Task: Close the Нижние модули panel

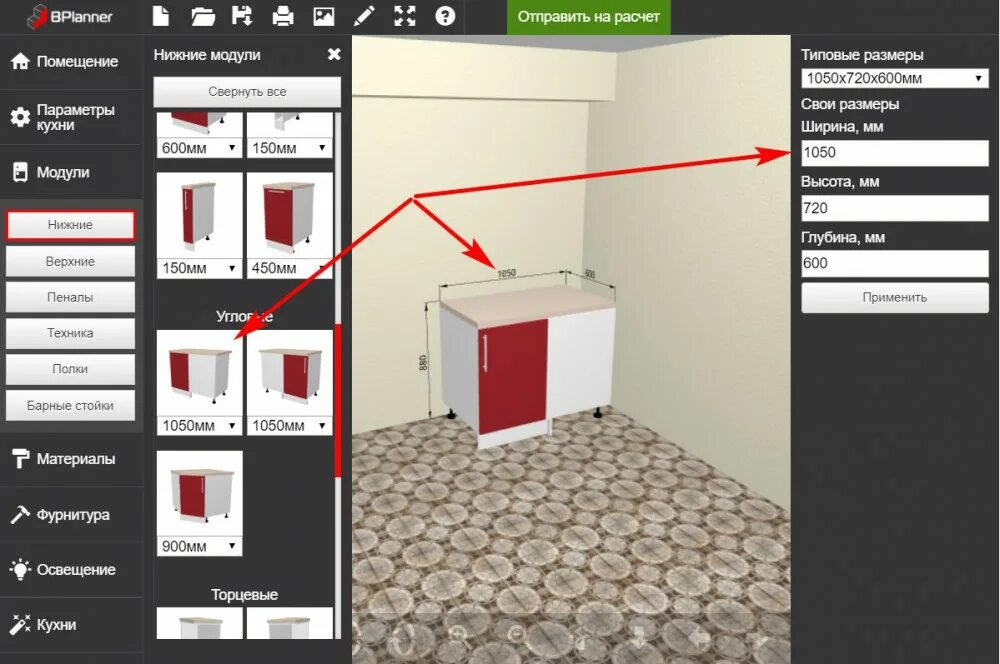Action: pos(334,54)
